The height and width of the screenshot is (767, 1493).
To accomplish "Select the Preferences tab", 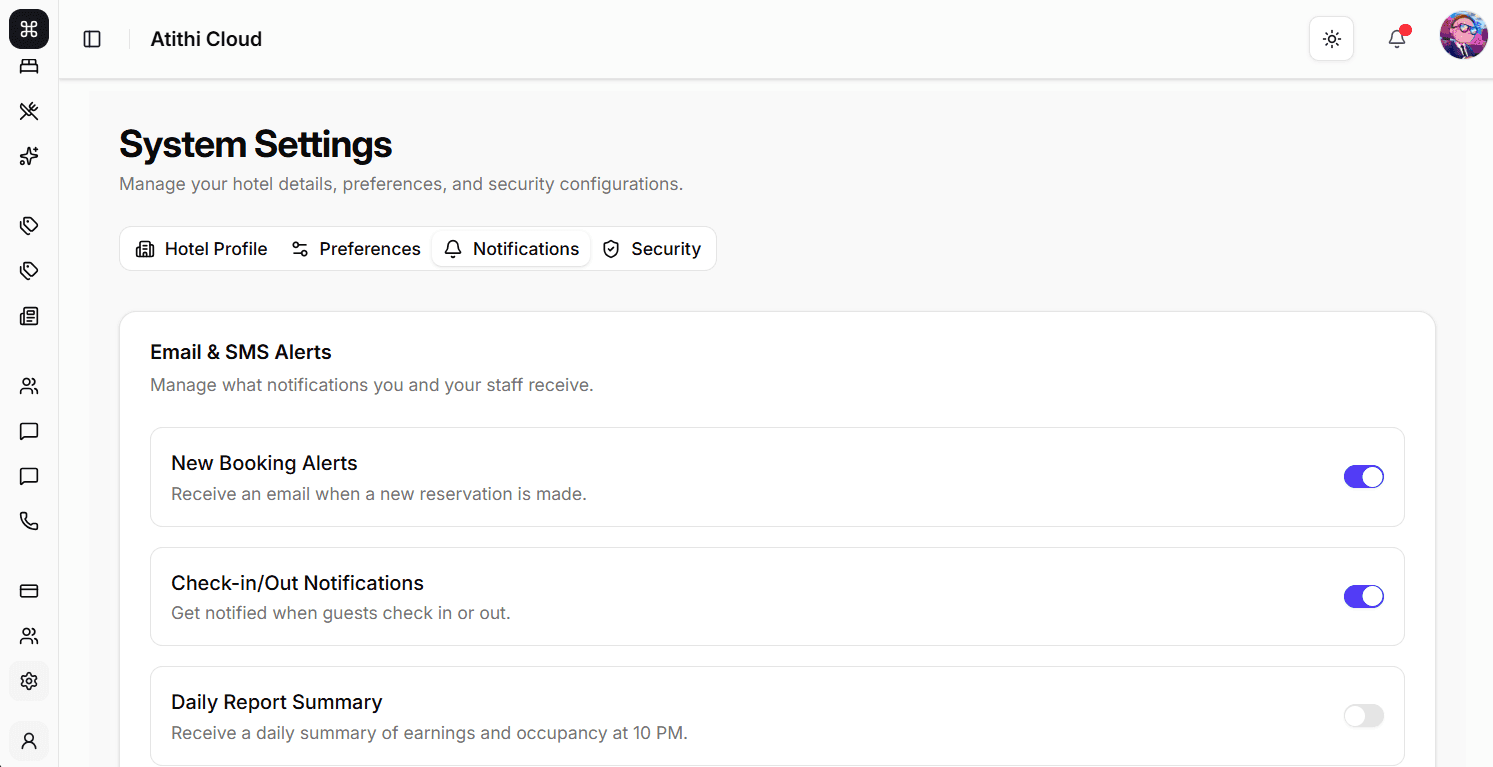I will tap(355, 248).
